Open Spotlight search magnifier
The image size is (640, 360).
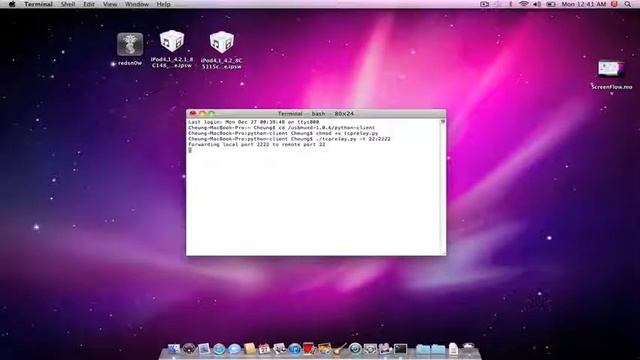click(627, 4)
